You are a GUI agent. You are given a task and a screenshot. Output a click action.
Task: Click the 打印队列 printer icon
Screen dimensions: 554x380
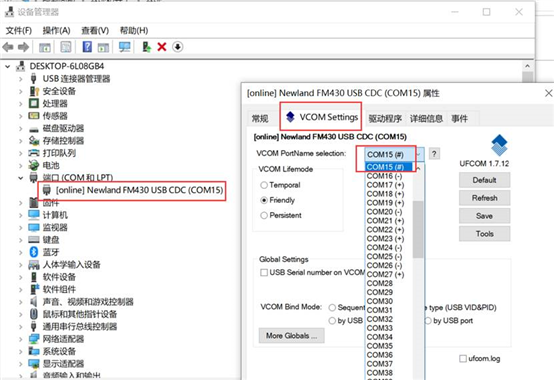[34, 153]
